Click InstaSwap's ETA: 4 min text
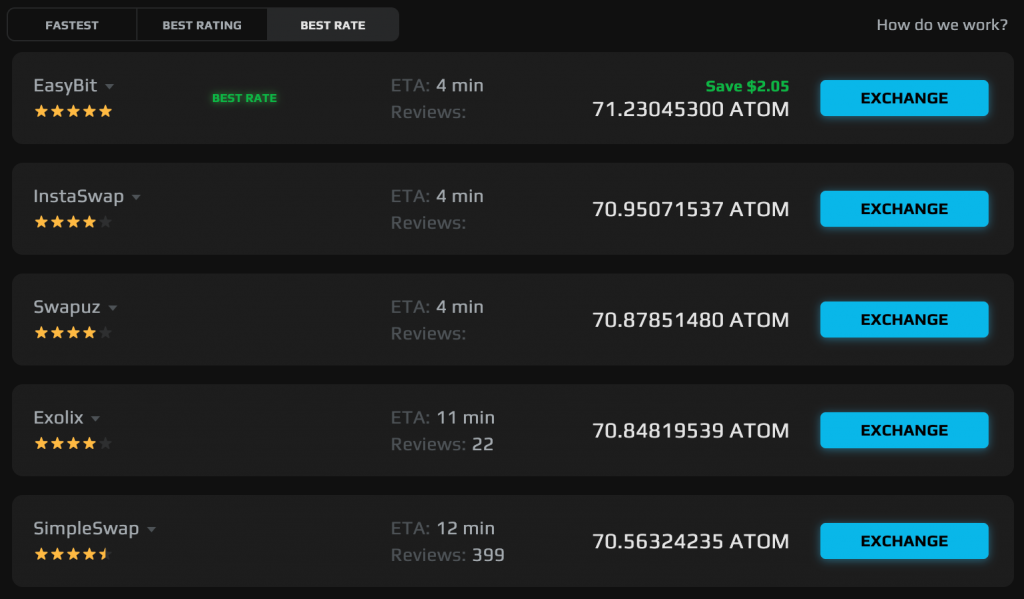1024x599 pixels. coord(437,196)
